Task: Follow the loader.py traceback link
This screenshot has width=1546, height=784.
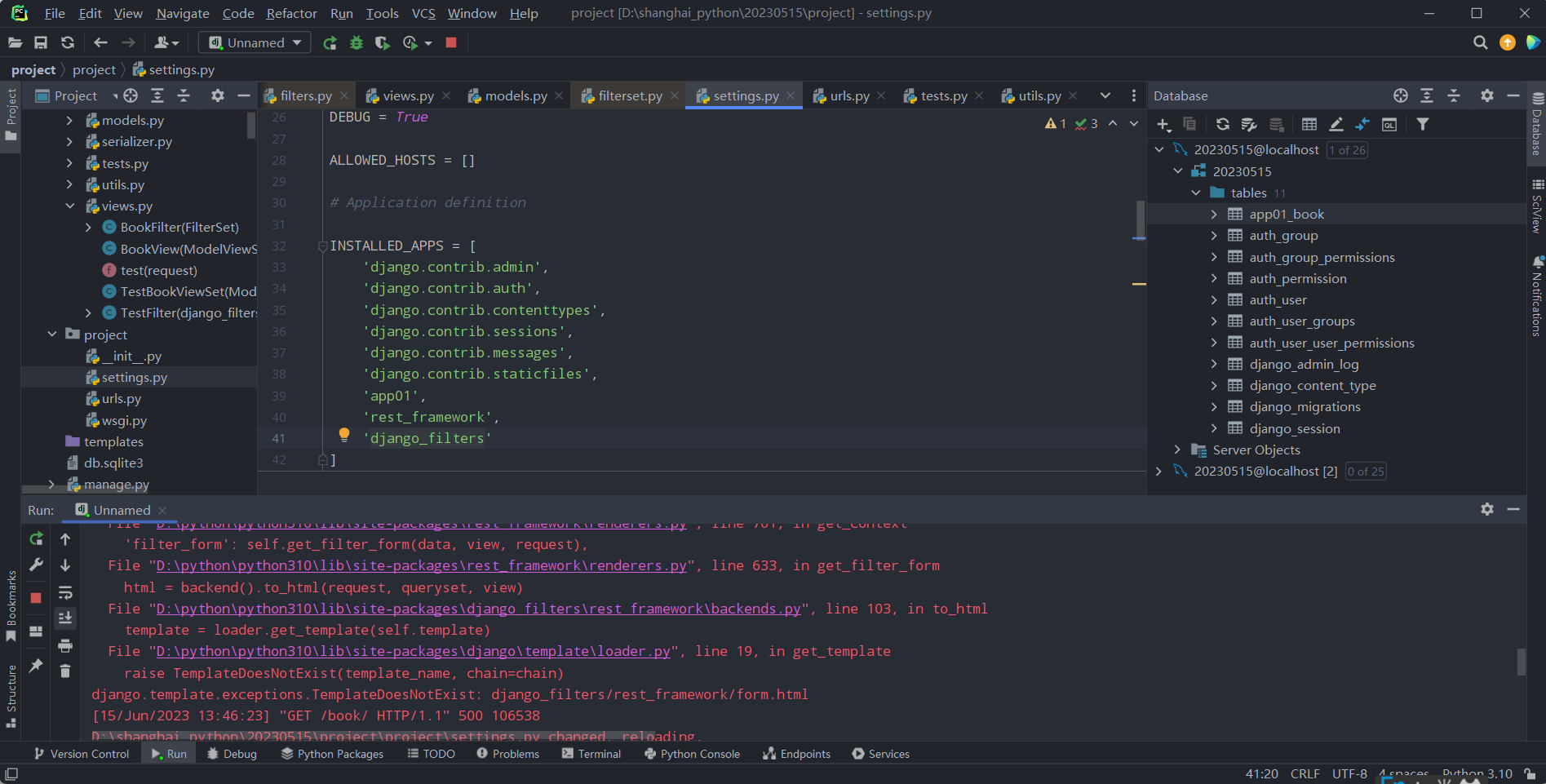Action: [413, 652]
